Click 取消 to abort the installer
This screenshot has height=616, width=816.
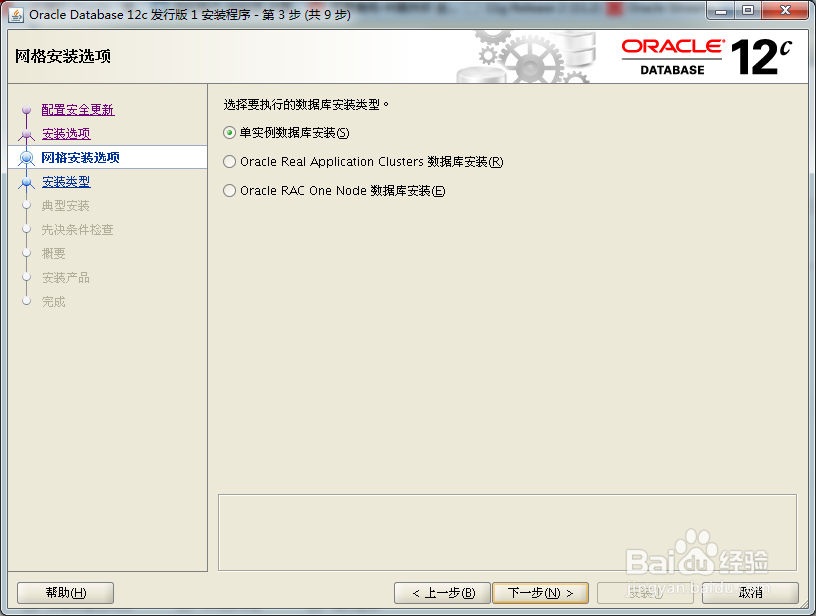click(752, 592)
